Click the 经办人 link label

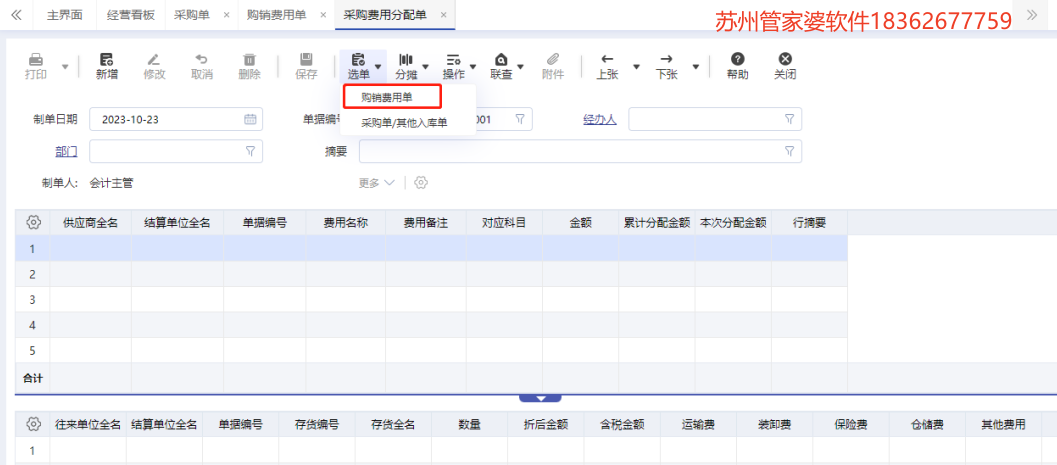[x=600, y=120]
